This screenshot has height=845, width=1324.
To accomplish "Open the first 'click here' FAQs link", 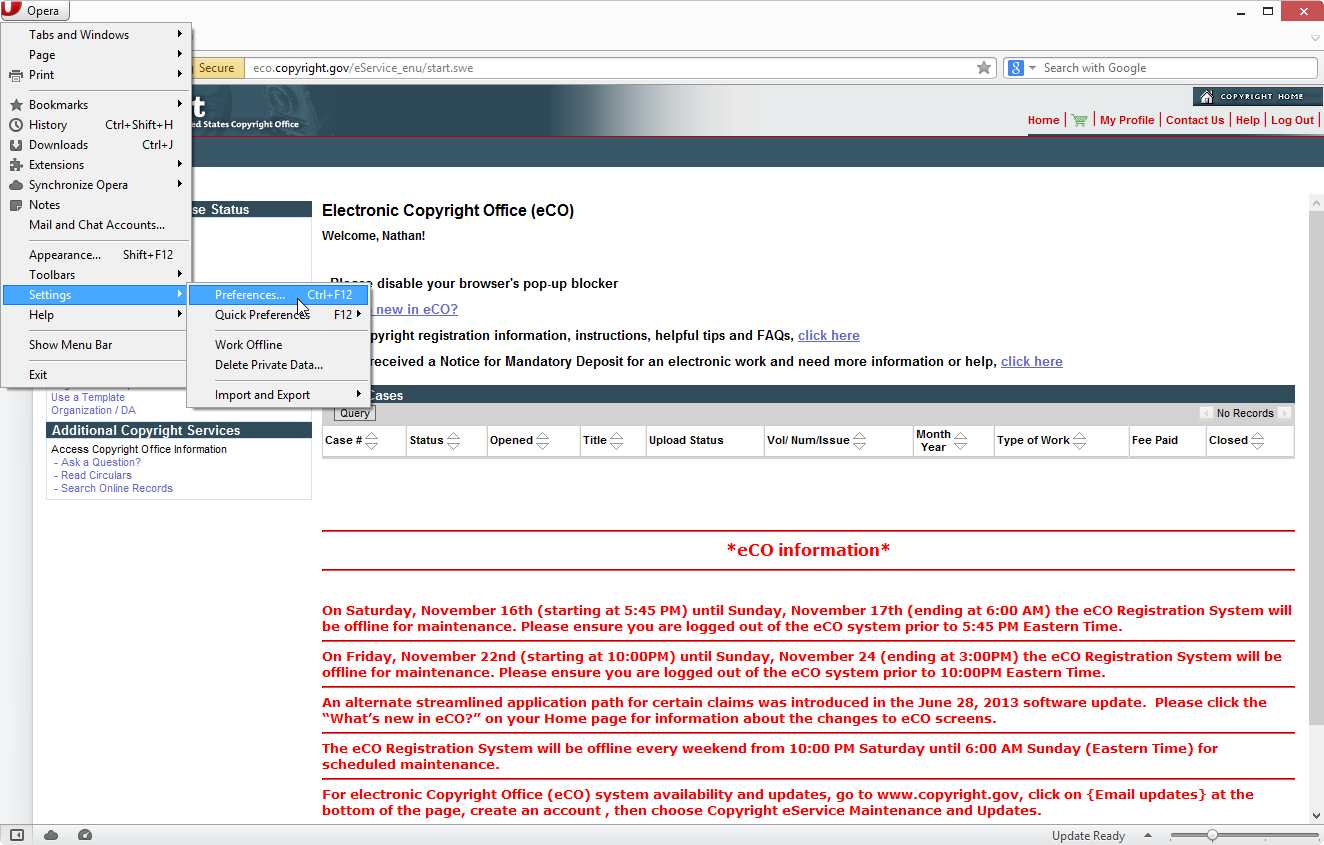I will [829, 336].
